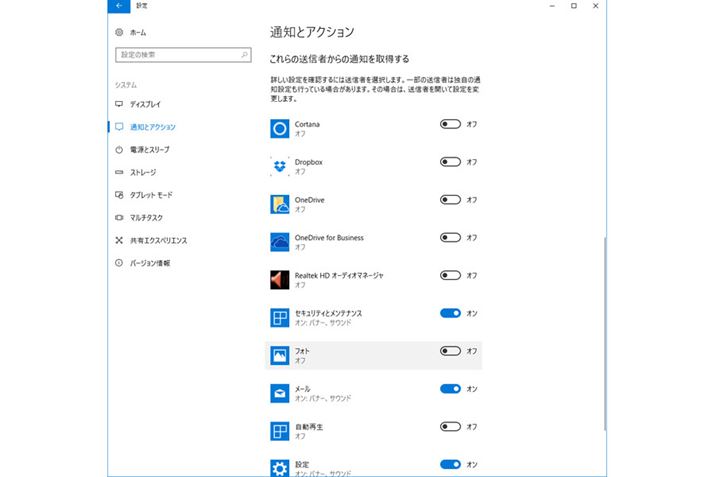Screen dimensions: 715x477
Task: Click the 自動再生 app icon
Action: click(280, 431)
